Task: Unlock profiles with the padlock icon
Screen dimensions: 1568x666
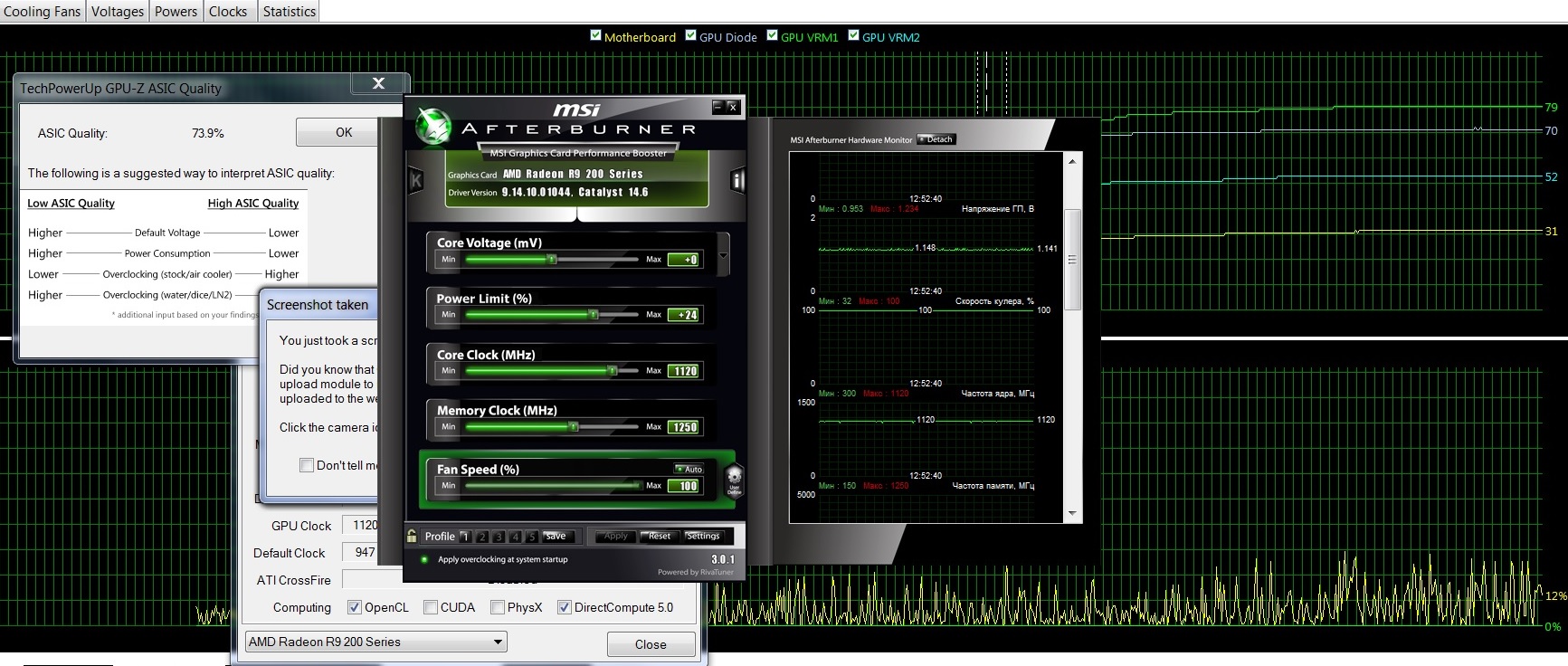Action: coord(412,536)
